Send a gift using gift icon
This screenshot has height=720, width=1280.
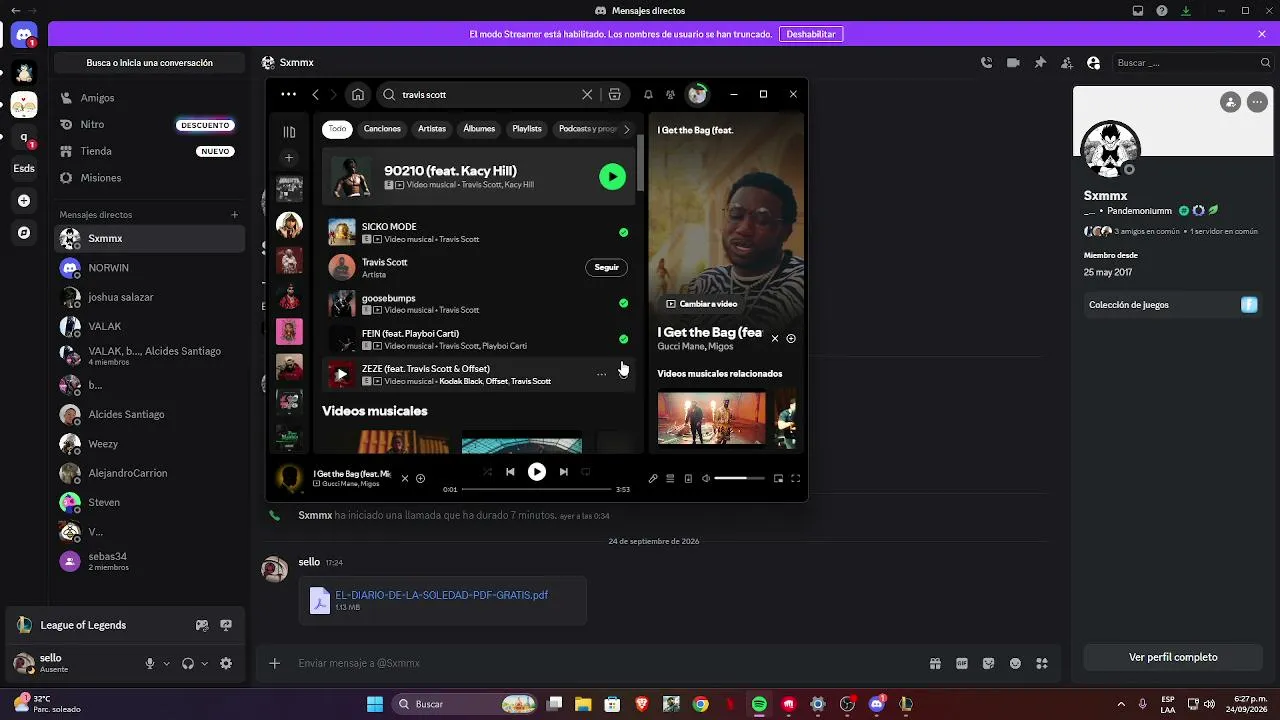[x=935, y=663]
